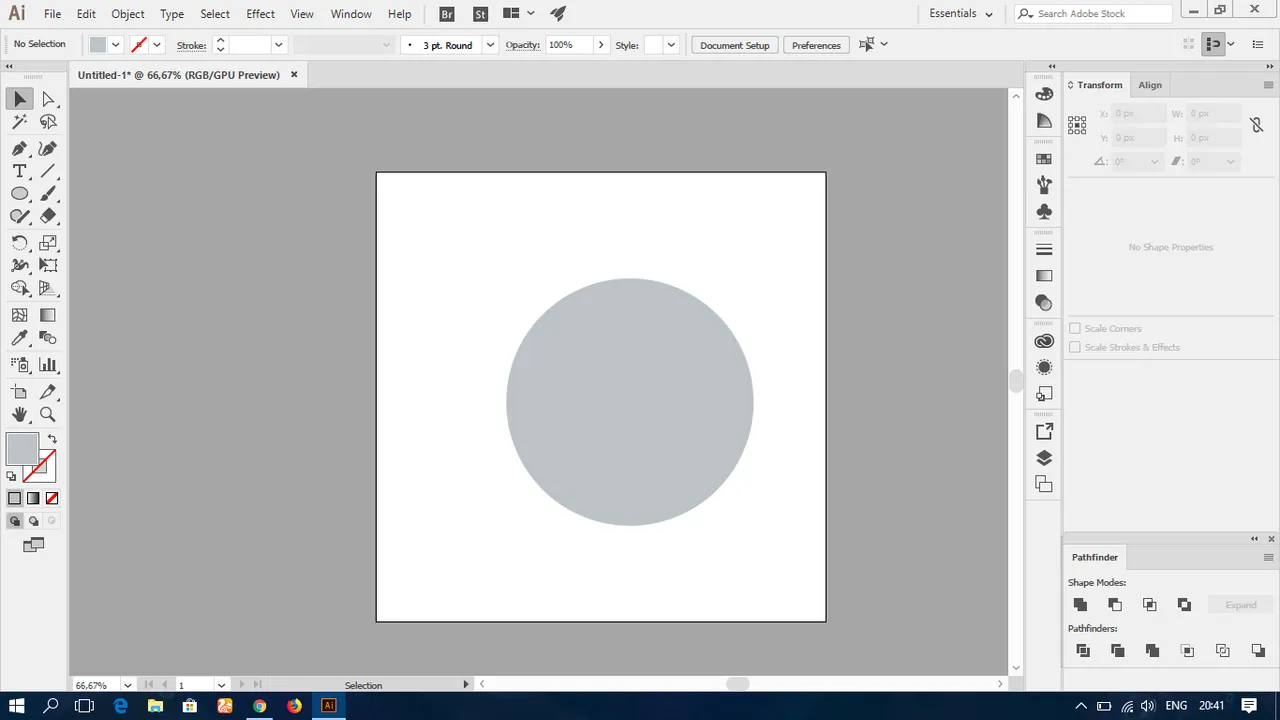1280x720 pixels.
Task: Enable the Scale Corners checkbox
Action: (x=1075, y=328)
